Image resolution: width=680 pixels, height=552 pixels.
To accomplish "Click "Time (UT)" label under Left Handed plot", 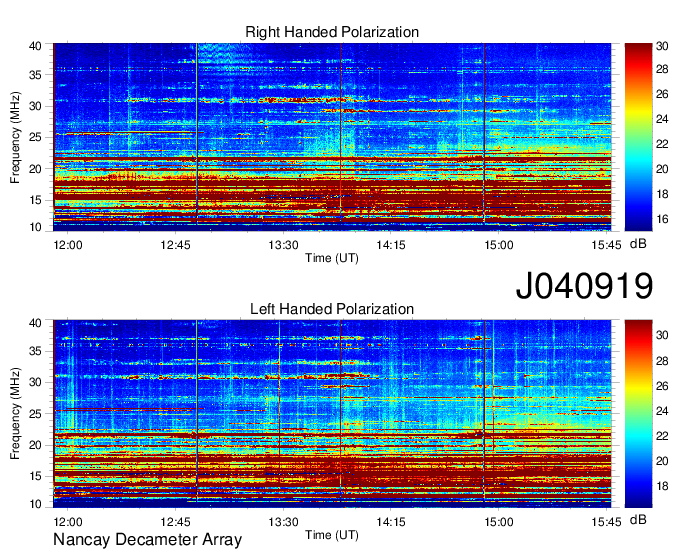I will click(x=332, y=535).
